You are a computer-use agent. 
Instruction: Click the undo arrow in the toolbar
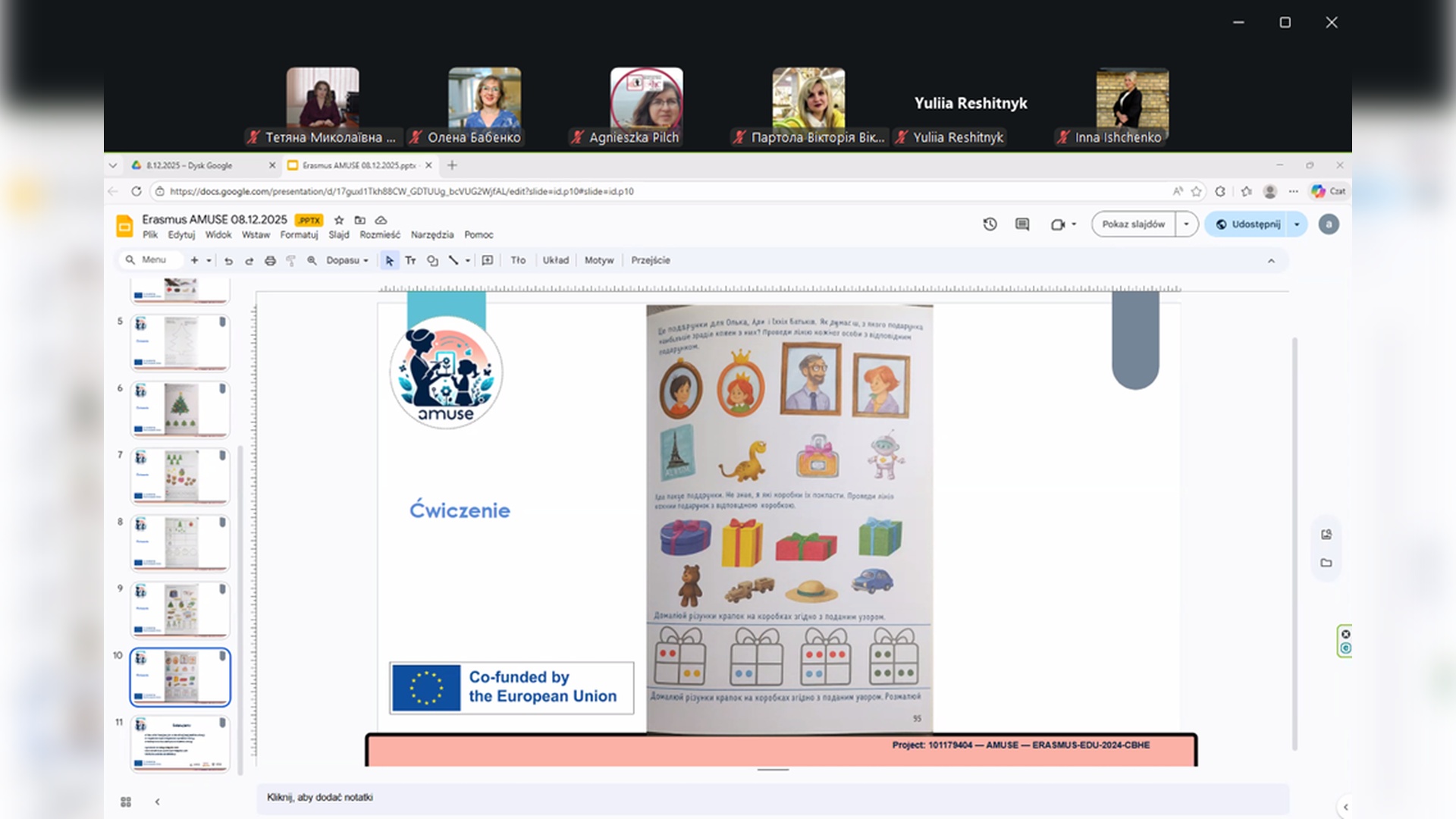228,261
